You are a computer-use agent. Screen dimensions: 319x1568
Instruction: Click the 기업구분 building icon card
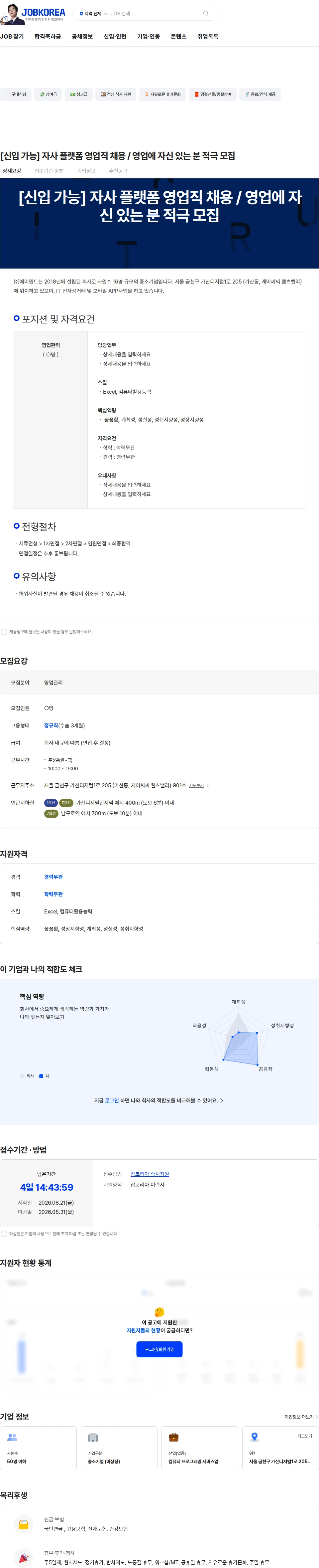pos(119,1448)
